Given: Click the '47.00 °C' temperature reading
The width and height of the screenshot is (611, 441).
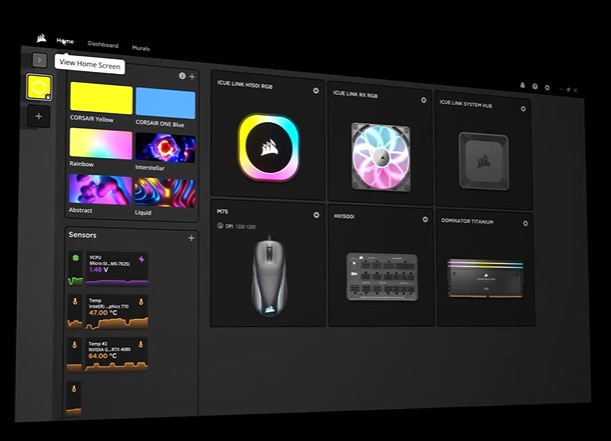Looking at the screenshot, I should pyautogui.click(x=103, y=312).
